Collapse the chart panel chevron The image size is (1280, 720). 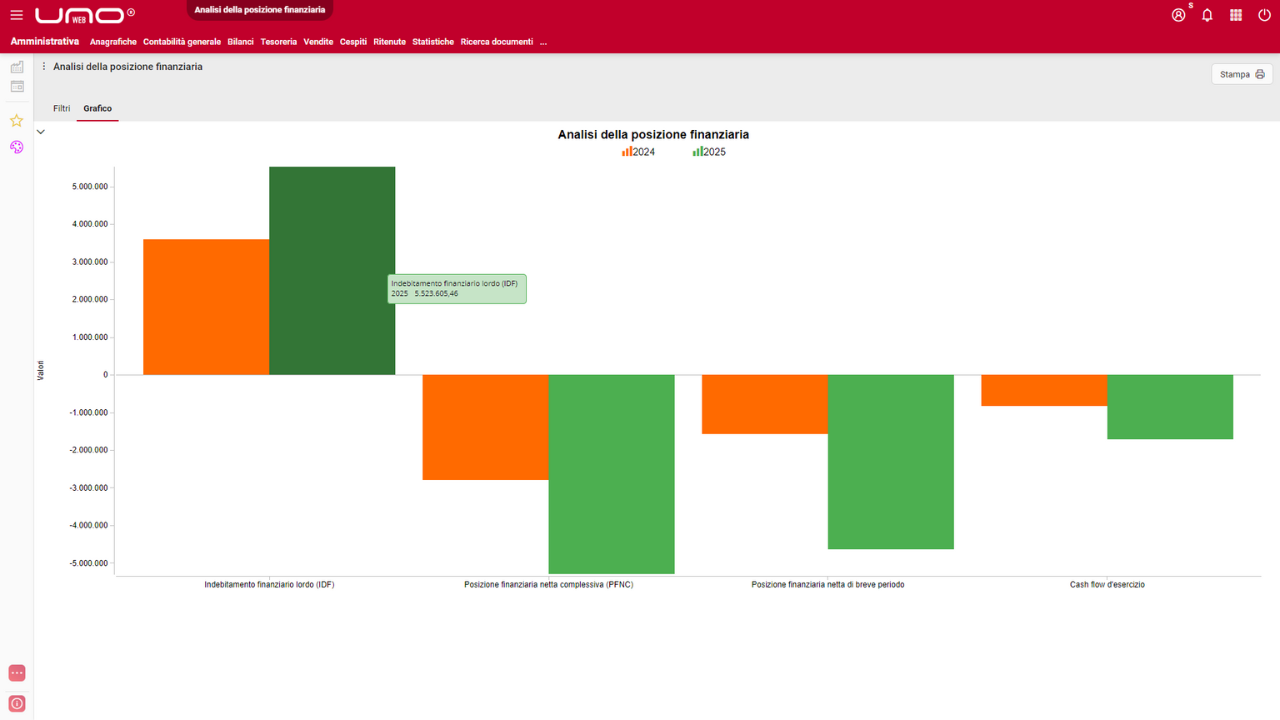[41, 131]
